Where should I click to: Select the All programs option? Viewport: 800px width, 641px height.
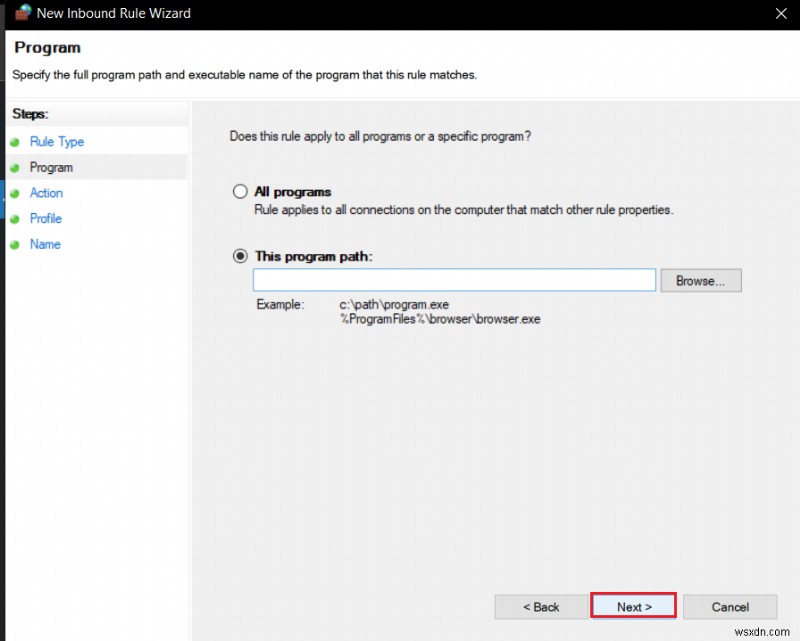(240, 191)
